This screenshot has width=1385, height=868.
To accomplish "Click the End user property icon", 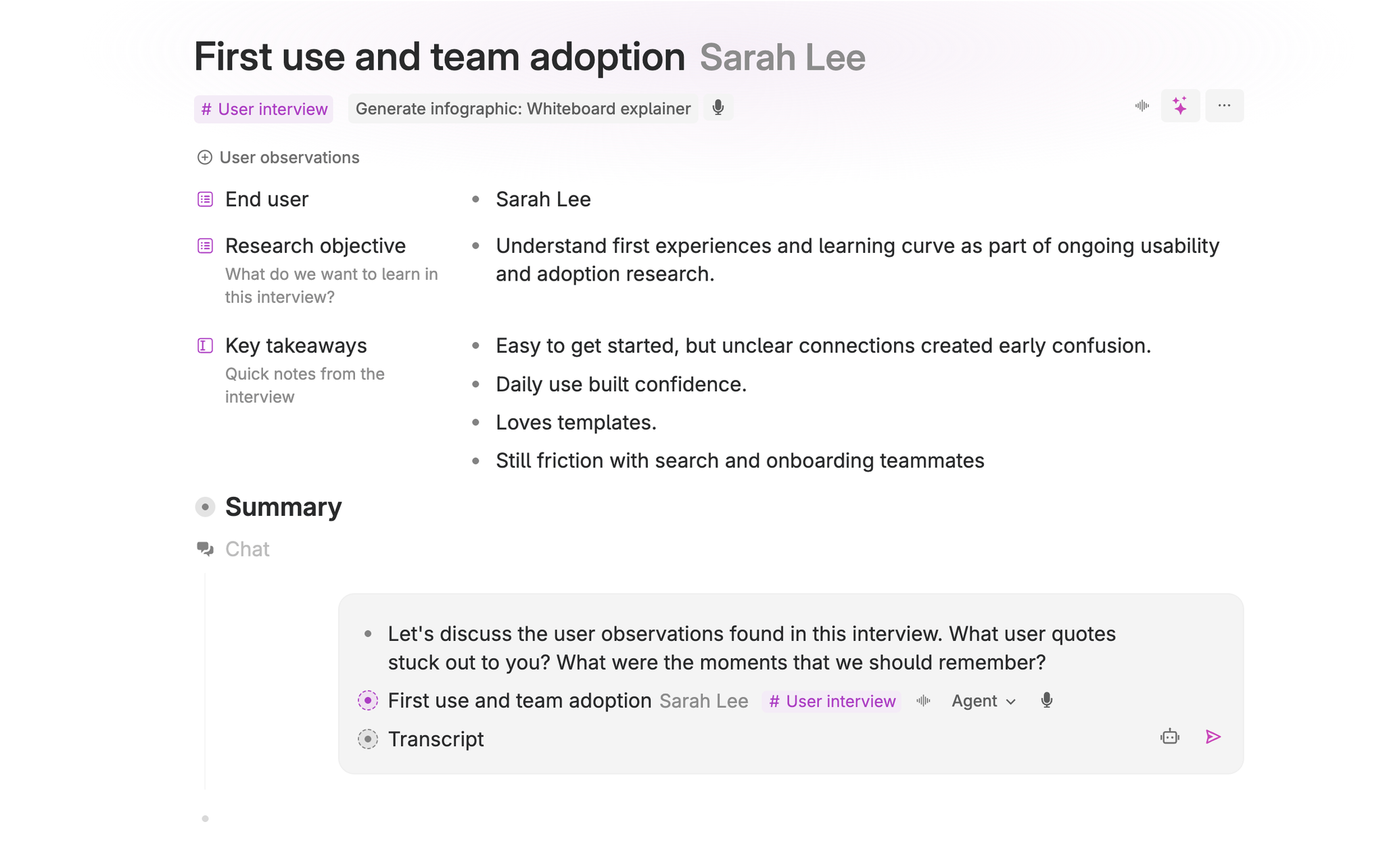I will tap(205, 199).
